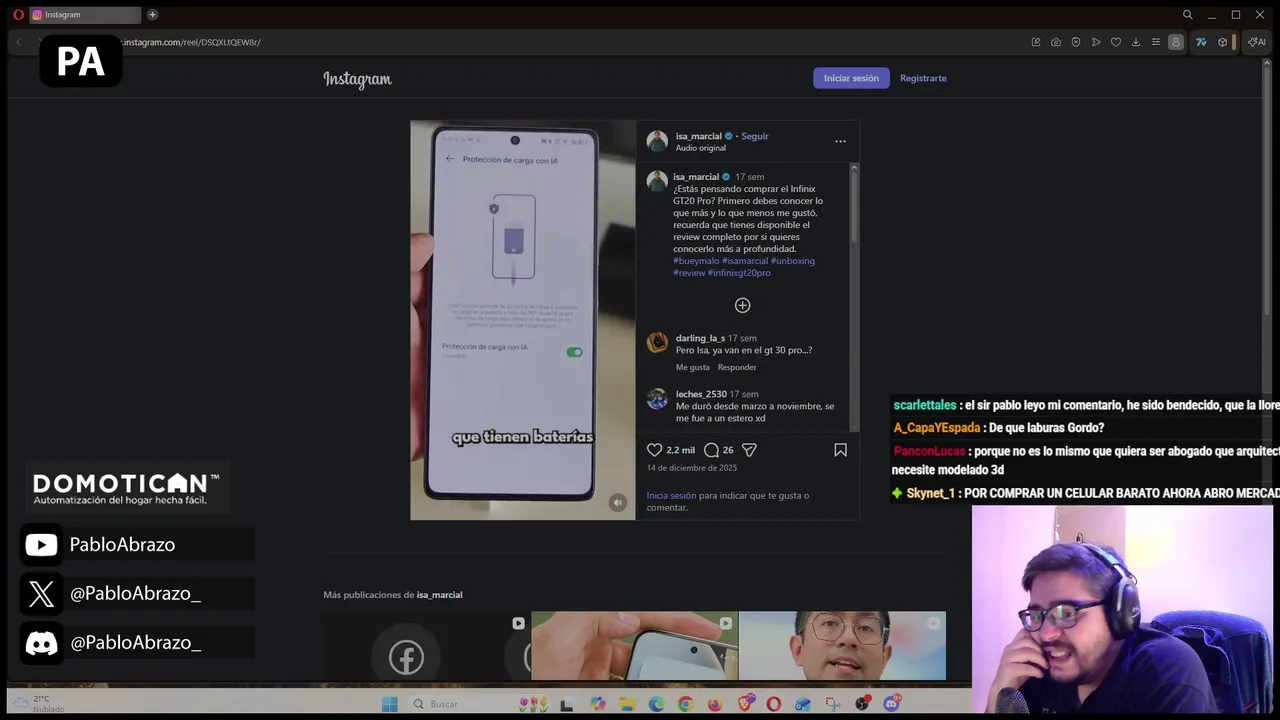Screen dimensions: 1280x720
Task: Open File Explorer from taskbar
Action: click(626, 704)
